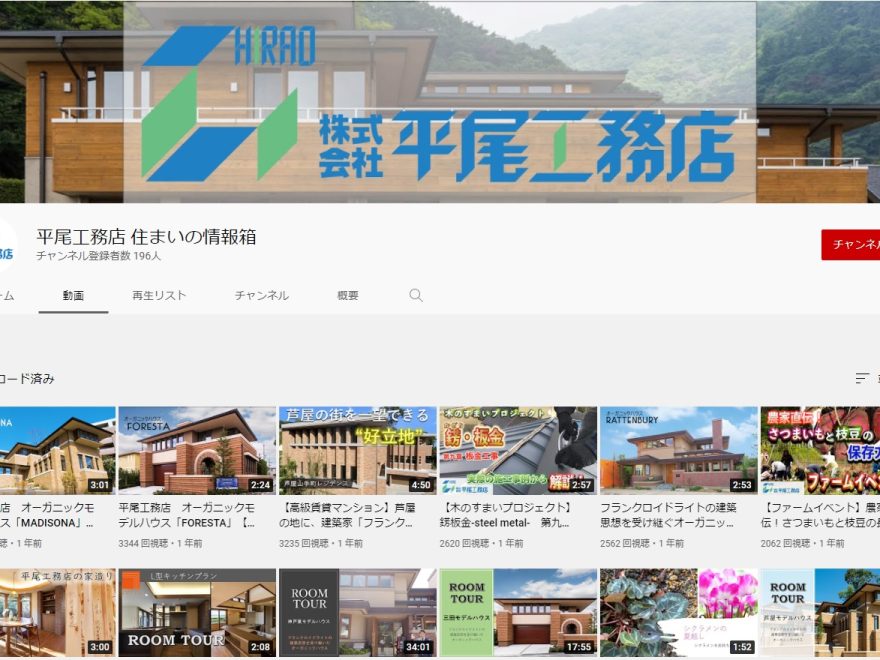
Task: Click the text 2562 回視聴・1 年前
Action: [x=642, y=543]
